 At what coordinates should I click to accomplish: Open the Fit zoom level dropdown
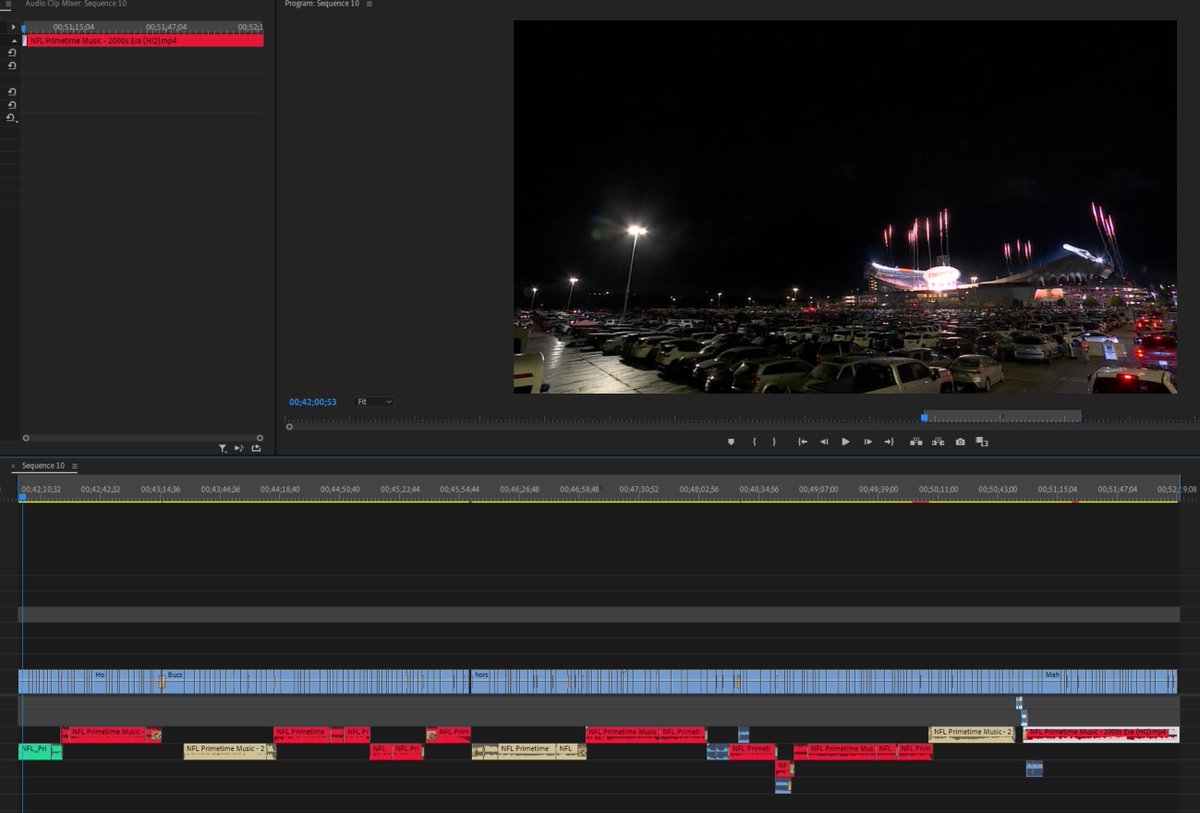click(x=375, y=402)
